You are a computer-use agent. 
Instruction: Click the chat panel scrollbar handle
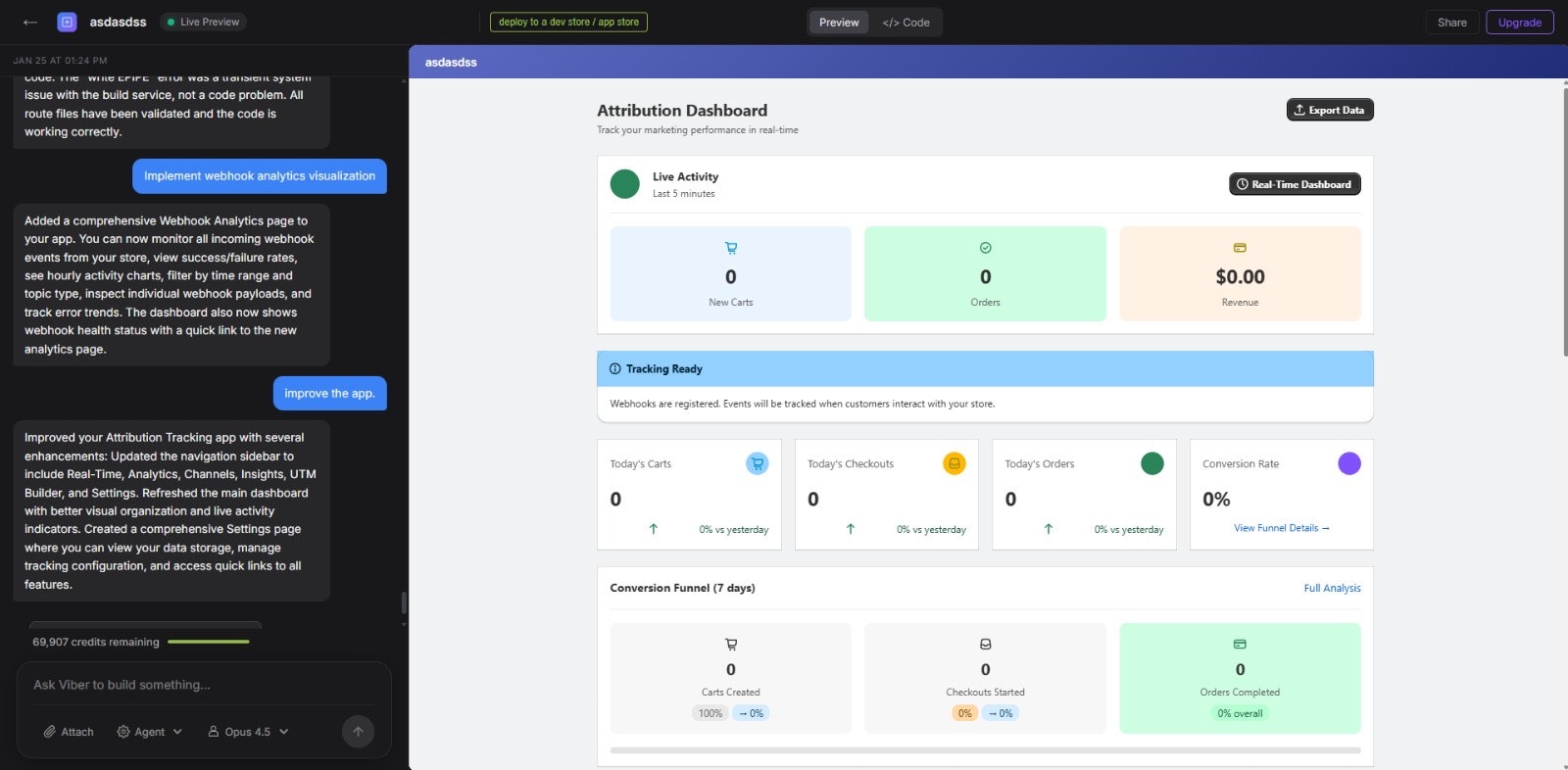pos(404,602)
